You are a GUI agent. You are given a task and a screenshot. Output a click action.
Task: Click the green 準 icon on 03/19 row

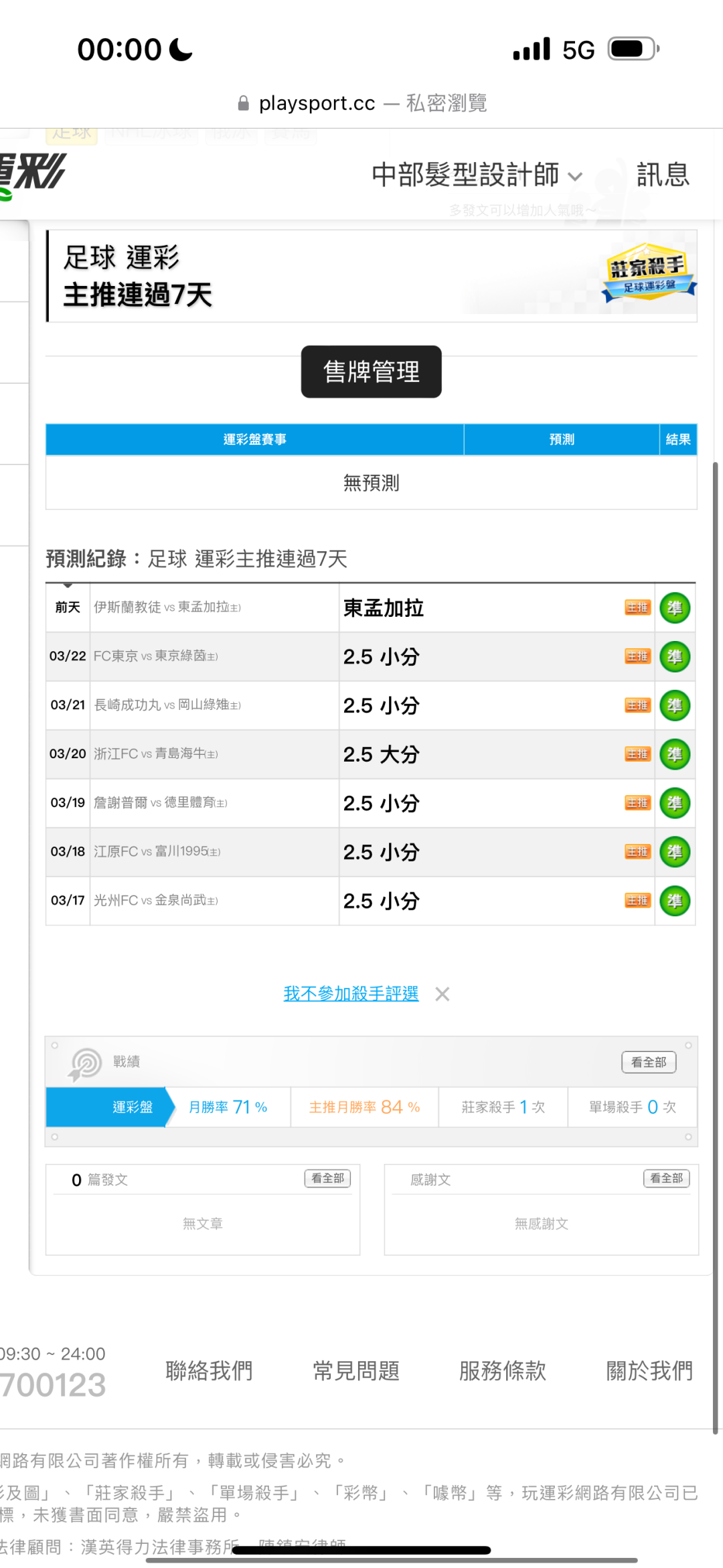[x=674, y=803]
